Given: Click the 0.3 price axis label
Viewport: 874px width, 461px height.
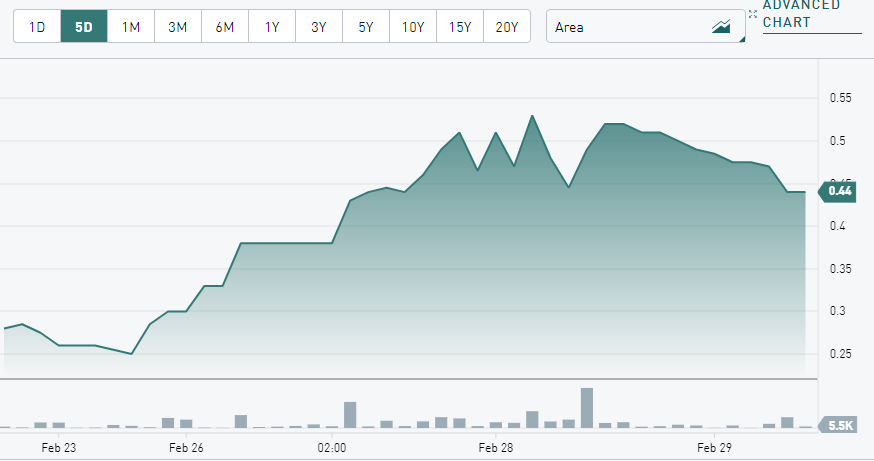Looking at the screenshot, I should click(837, 311).
